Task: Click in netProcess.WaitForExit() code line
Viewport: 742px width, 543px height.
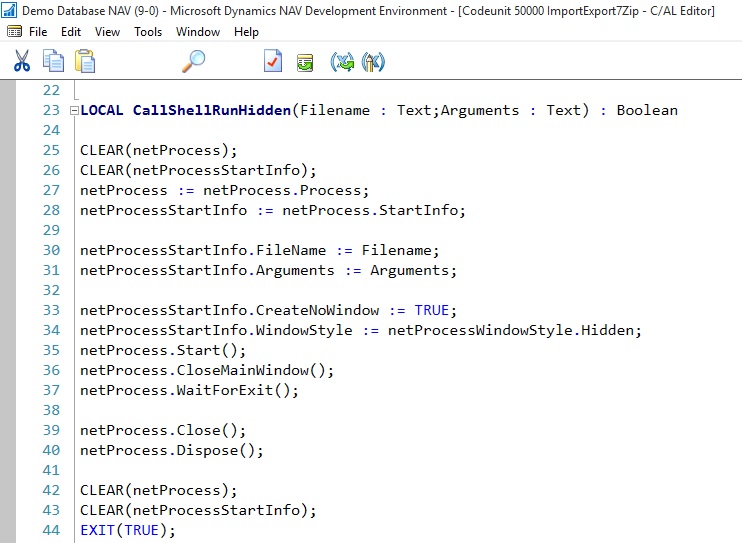Action: tap(189, 390)
